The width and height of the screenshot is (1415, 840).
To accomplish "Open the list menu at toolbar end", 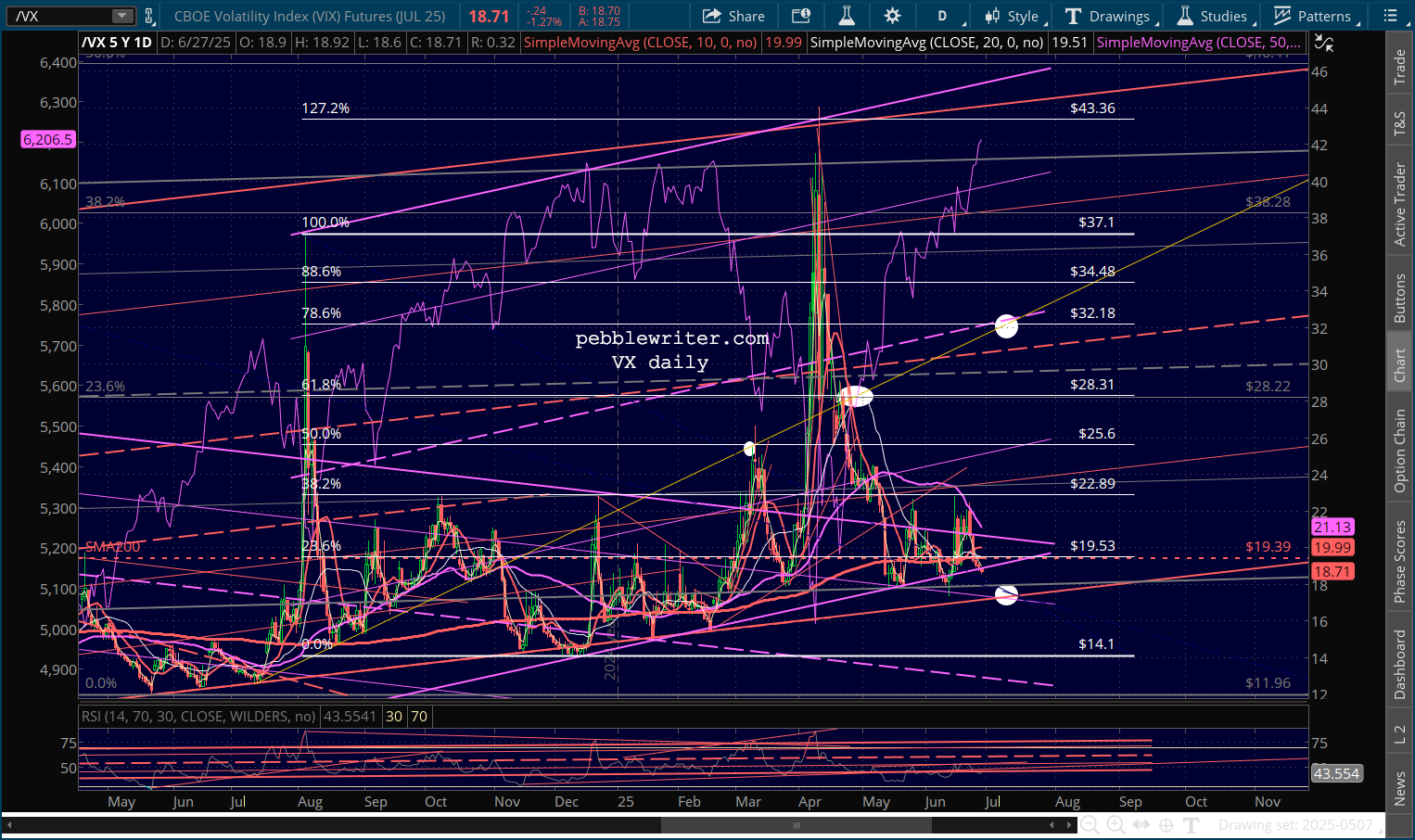I will 1390,16.
